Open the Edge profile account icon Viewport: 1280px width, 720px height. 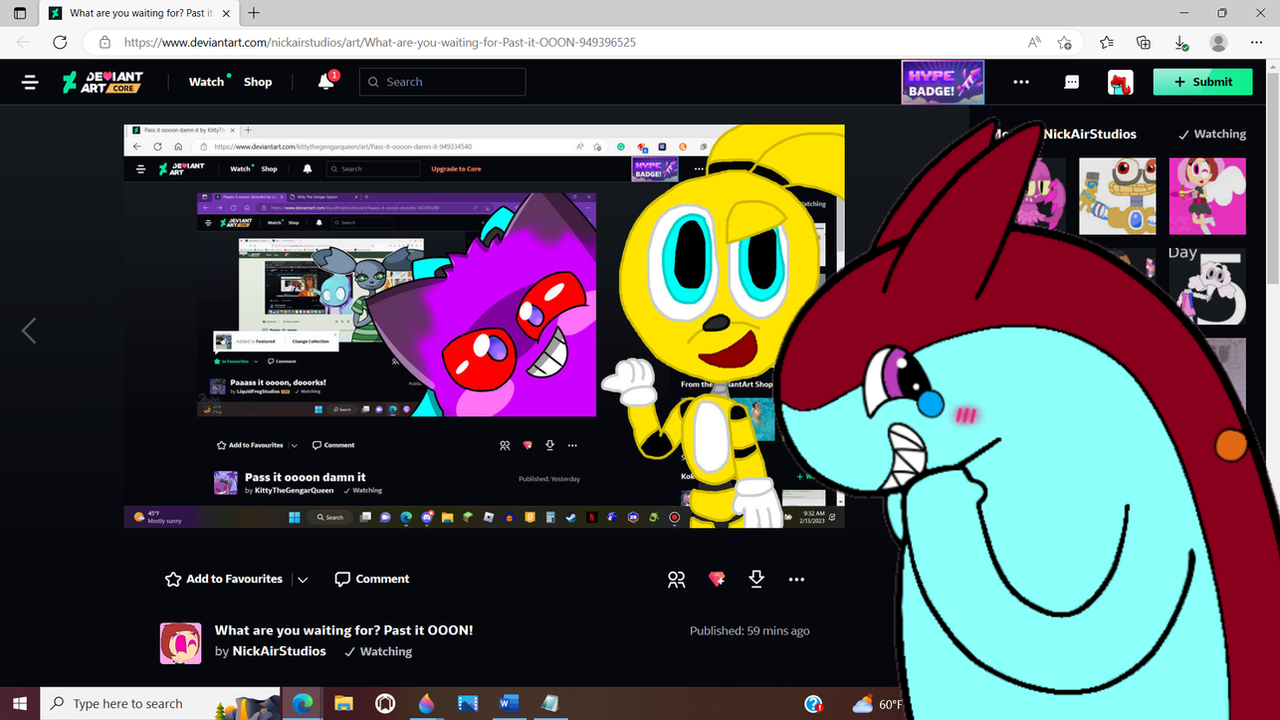pos(1218,42)
